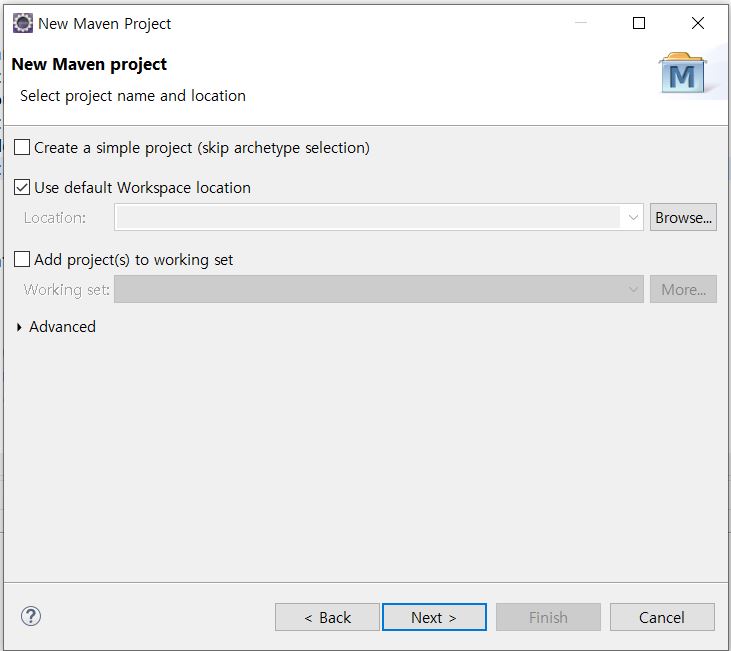
Task: Proceed with the Next button
Action: 434,617
